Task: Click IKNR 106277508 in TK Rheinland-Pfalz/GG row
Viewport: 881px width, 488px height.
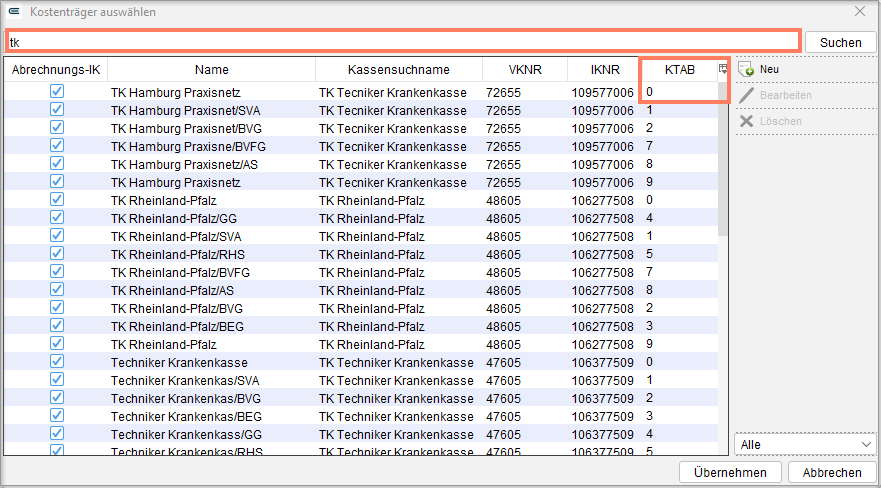Action: point(602,218)
